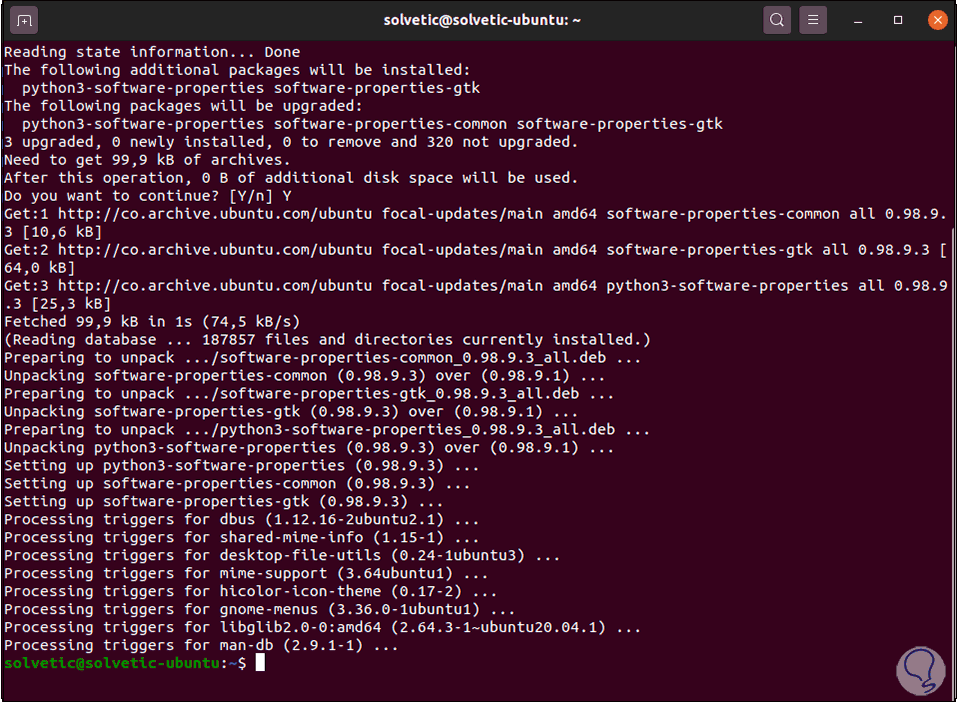Click the green solvetic@solvetic-ubuntu prompt text

point(111,663)
